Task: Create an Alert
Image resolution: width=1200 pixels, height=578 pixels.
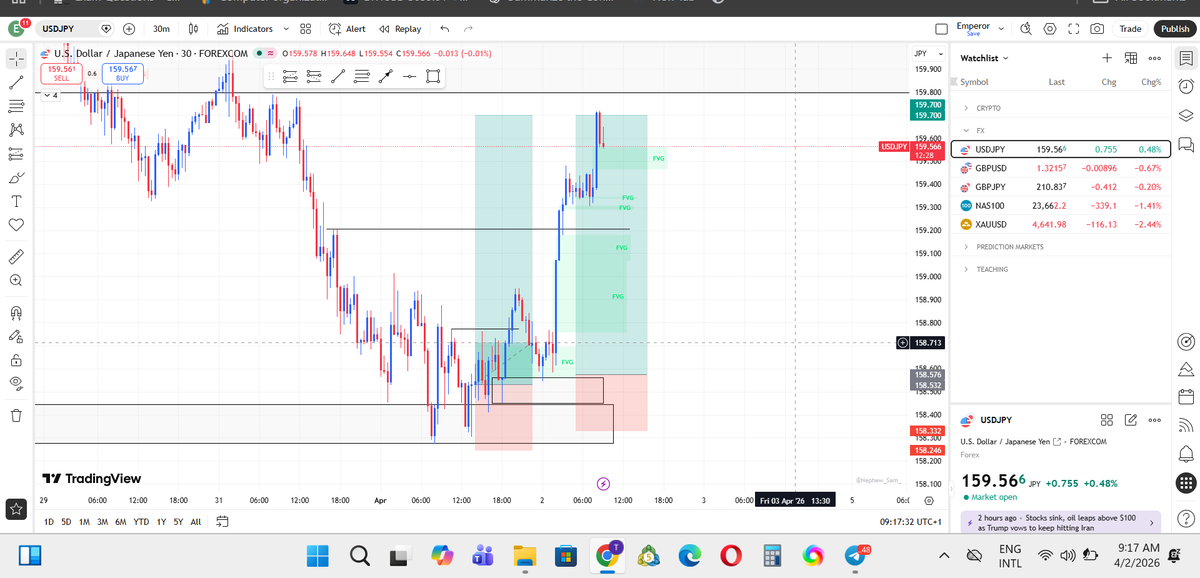Action: coord(347,29)
